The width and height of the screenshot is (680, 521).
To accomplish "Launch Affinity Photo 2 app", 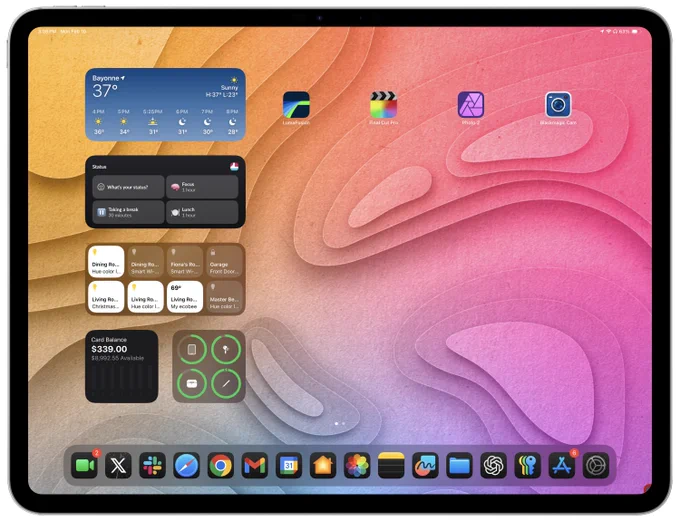I will click(x=471, y=105).
